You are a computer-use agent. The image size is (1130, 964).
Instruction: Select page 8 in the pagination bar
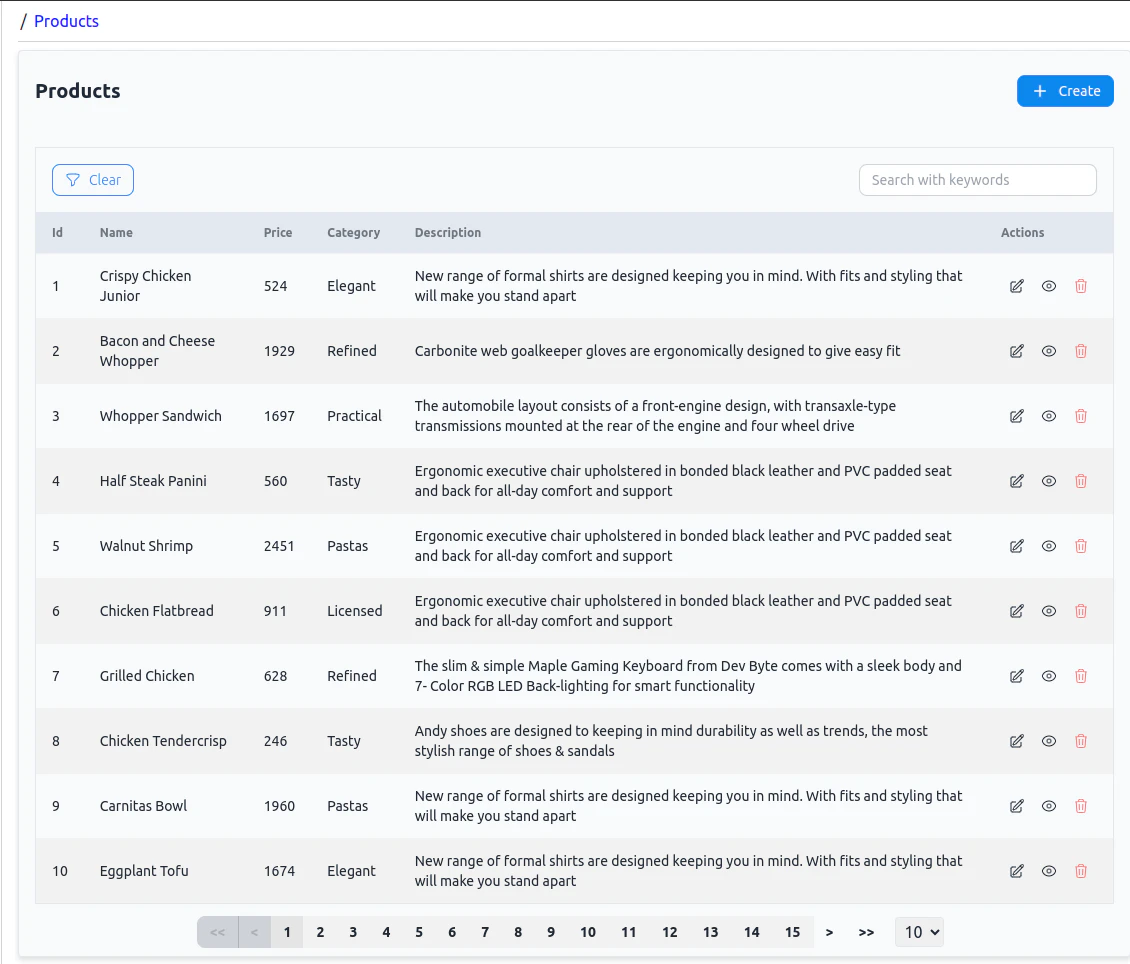pos(518,932)
